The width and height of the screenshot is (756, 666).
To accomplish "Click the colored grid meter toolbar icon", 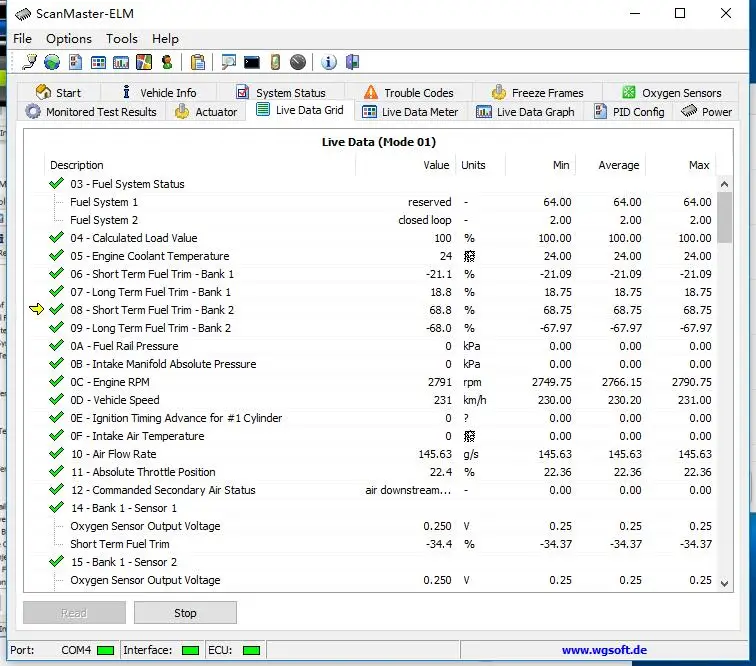I will tap(98, 62).
